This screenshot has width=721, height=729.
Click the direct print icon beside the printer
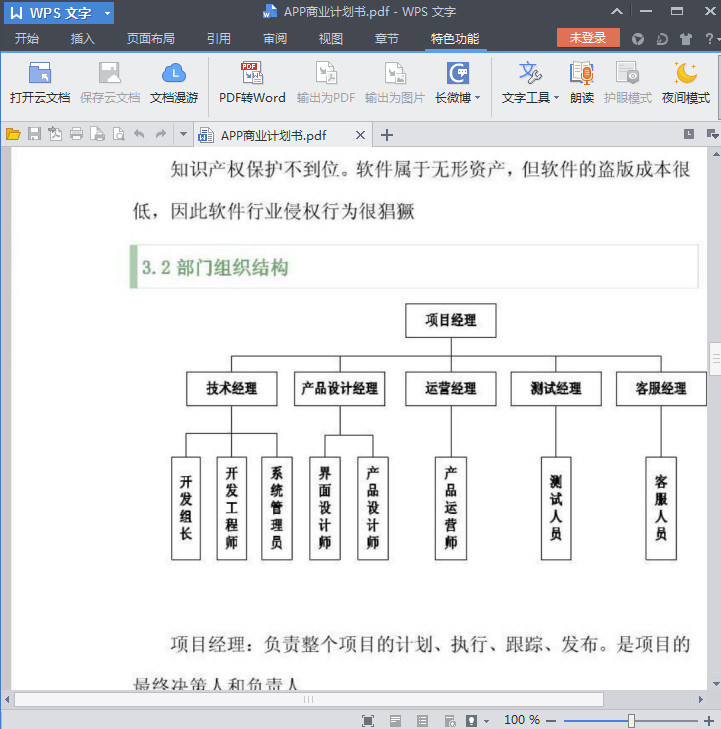point(98,134)
